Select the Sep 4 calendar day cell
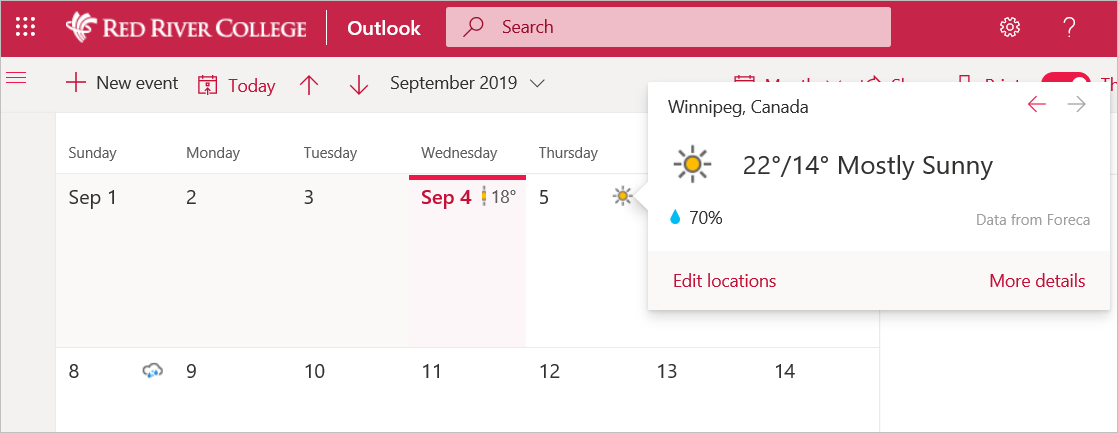This screenshot has height=433, width=1118. coord(467,260)
